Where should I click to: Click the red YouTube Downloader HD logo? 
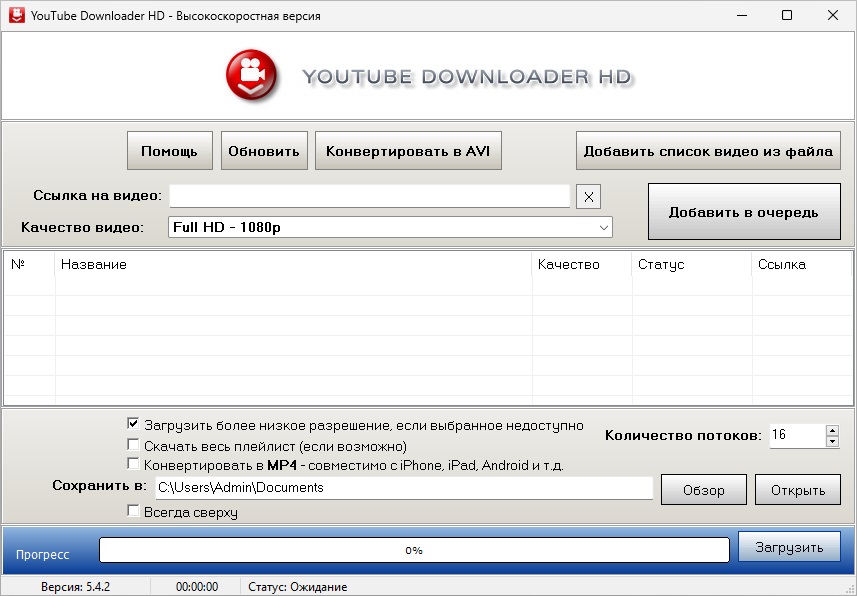click(251, 75)
